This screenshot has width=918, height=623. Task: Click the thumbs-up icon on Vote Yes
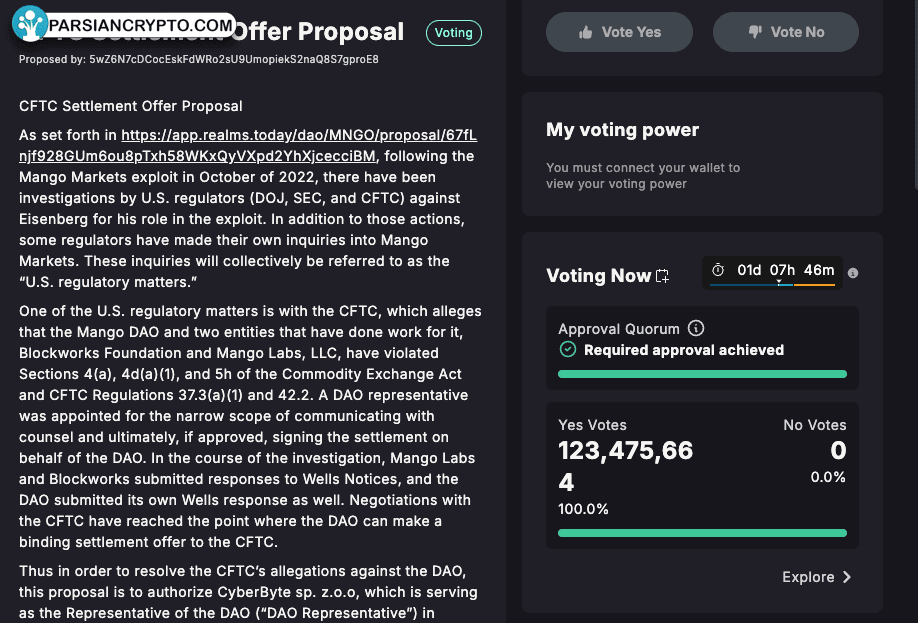point(586,32)
